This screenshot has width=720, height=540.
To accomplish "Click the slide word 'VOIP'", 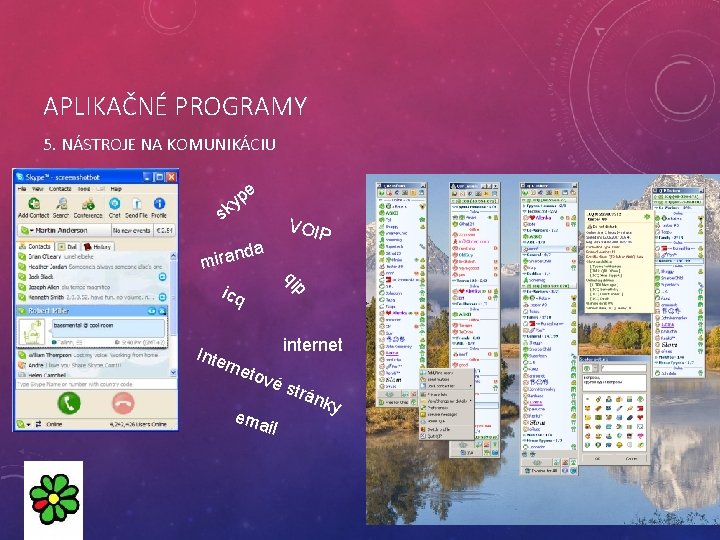I will click(310, 229).
